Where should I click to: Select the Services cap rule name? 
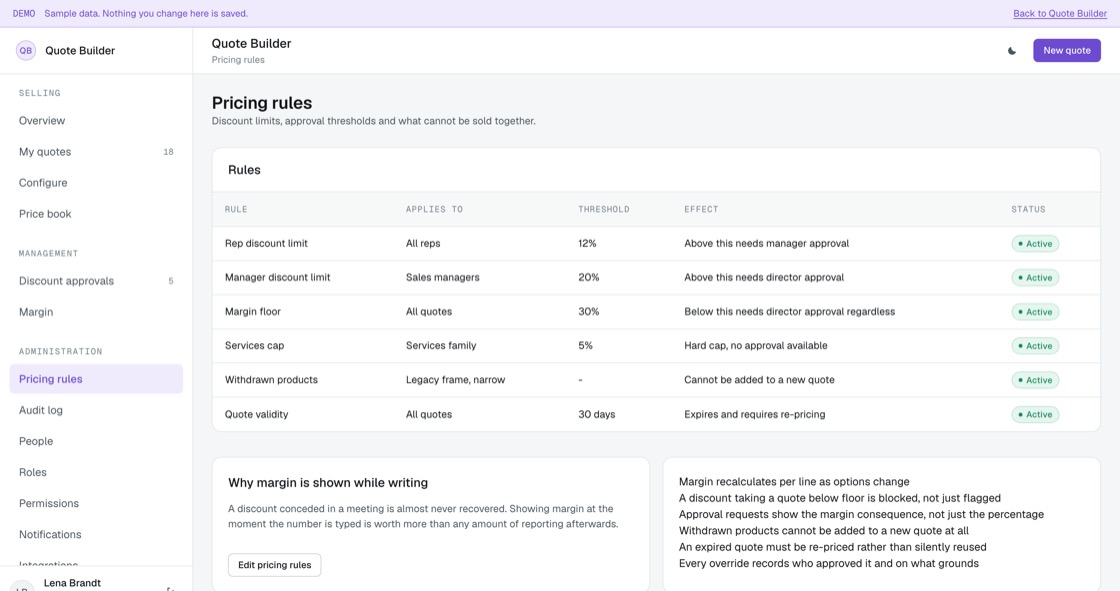[254, 345]
